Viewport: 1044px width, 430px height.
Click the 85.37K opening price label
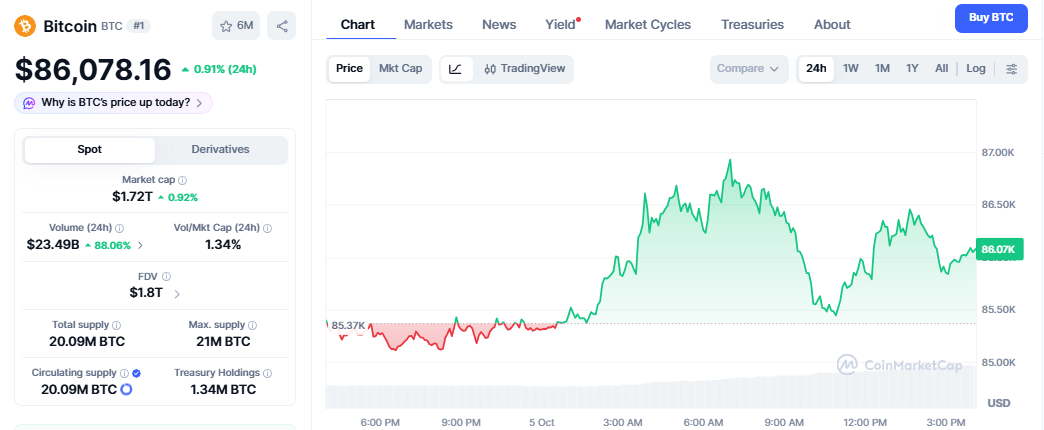[348, 325]
